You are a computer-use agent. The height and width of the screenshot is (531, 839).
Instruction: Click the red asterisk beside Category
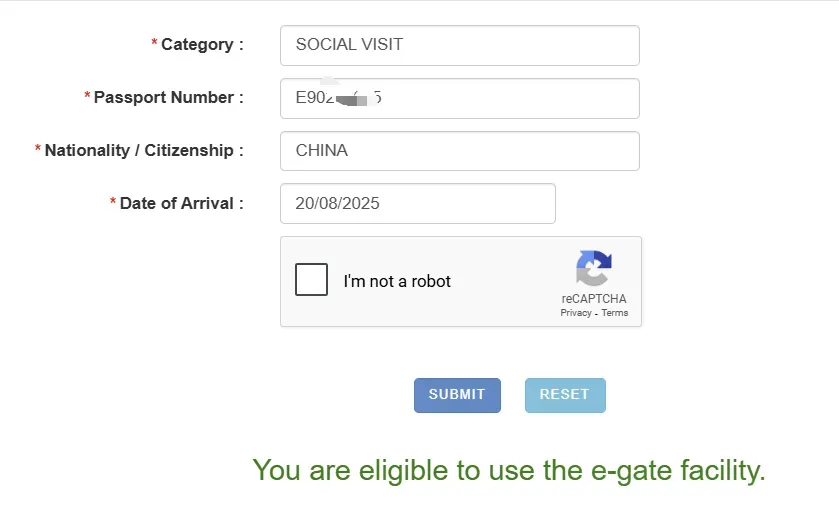(x=154, y=42)
